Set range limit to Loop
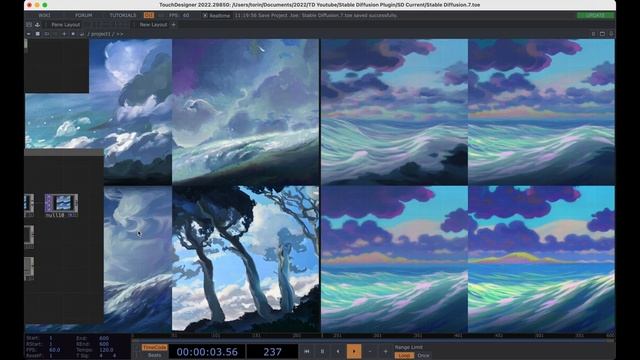Image resolution: width=640 pixels, height=360 pixels. (404, 355)
